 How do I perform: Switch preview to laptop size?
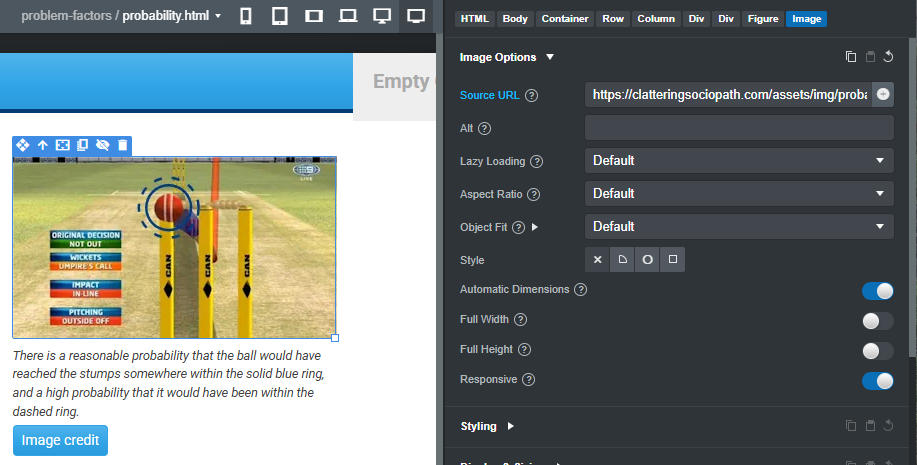coord(347,16)
